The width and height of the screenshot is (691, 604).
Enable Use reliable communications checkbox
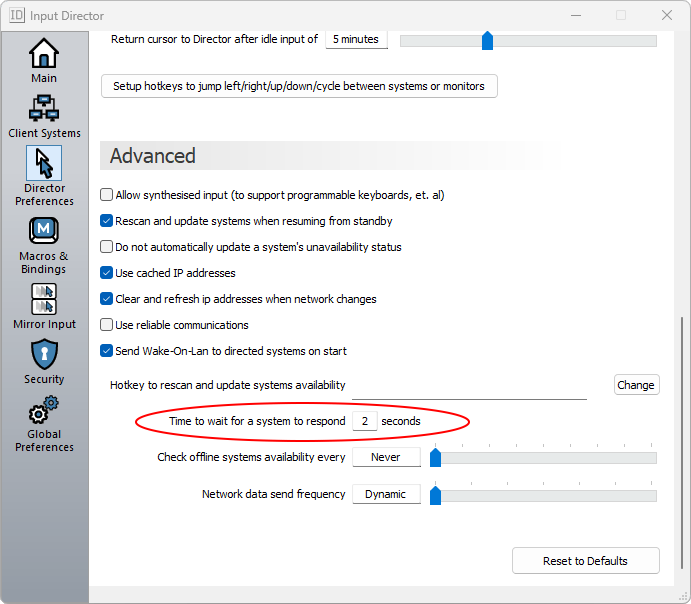[x=107, y=325]
